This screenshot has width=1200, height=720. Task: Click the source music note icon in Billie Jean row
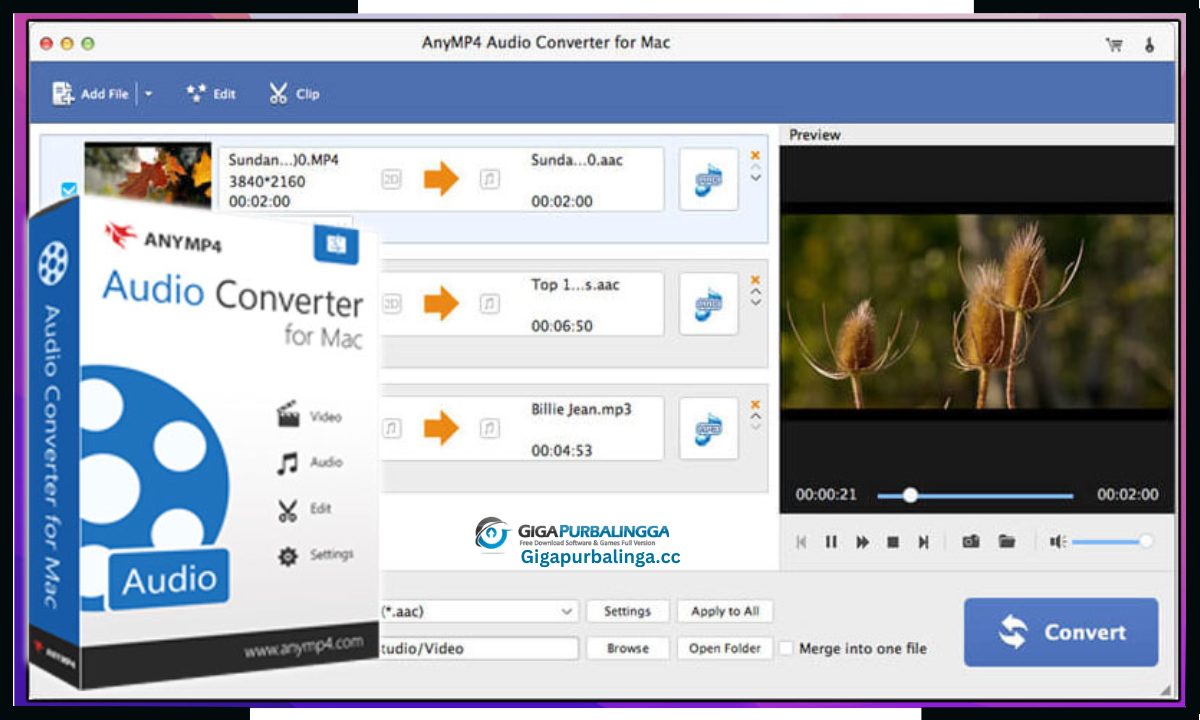coord(392,428)
